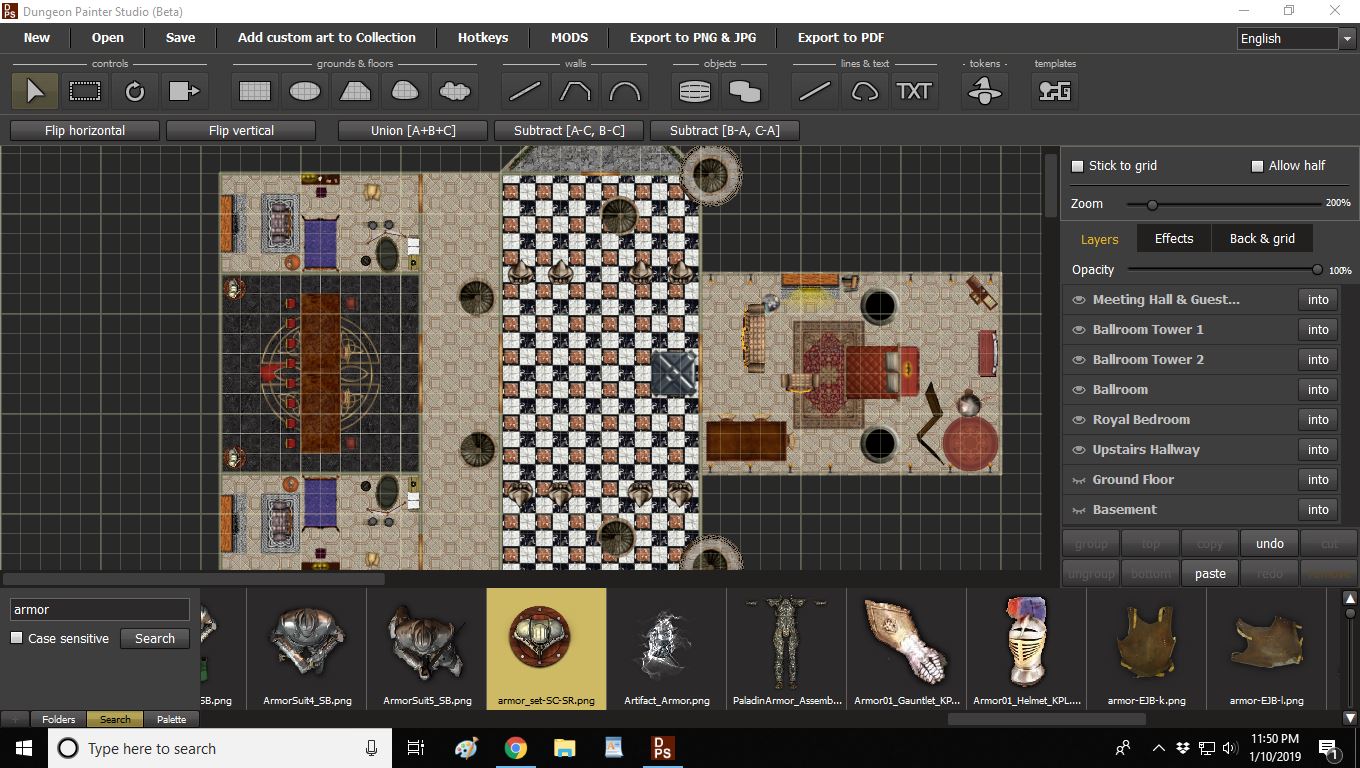Select the TXT text tool

click(x=914, y=91)
